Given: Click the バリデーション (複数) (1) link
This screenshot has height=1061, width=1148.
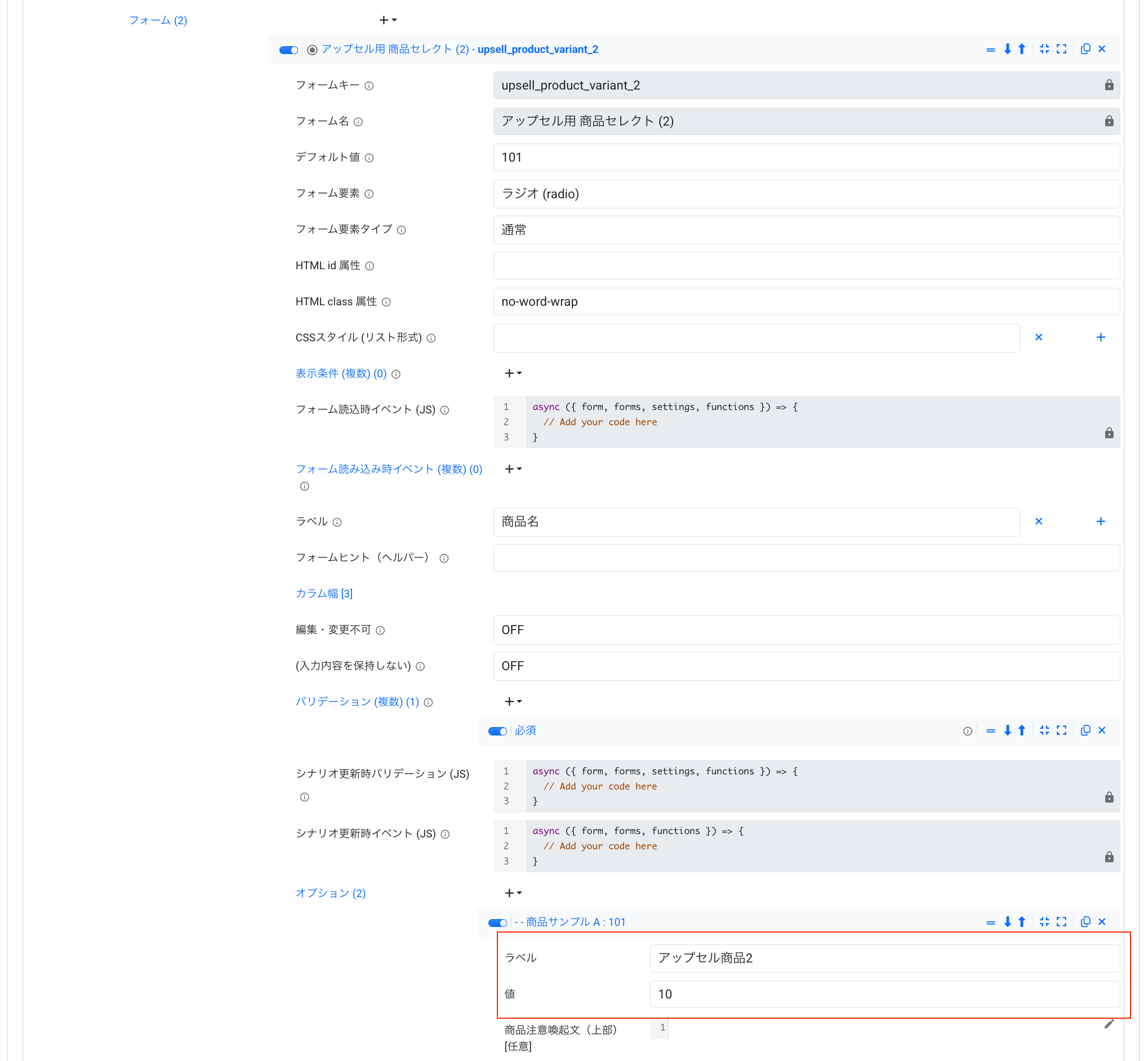Looking at the screenshot, I should click(x=357, y=702).
